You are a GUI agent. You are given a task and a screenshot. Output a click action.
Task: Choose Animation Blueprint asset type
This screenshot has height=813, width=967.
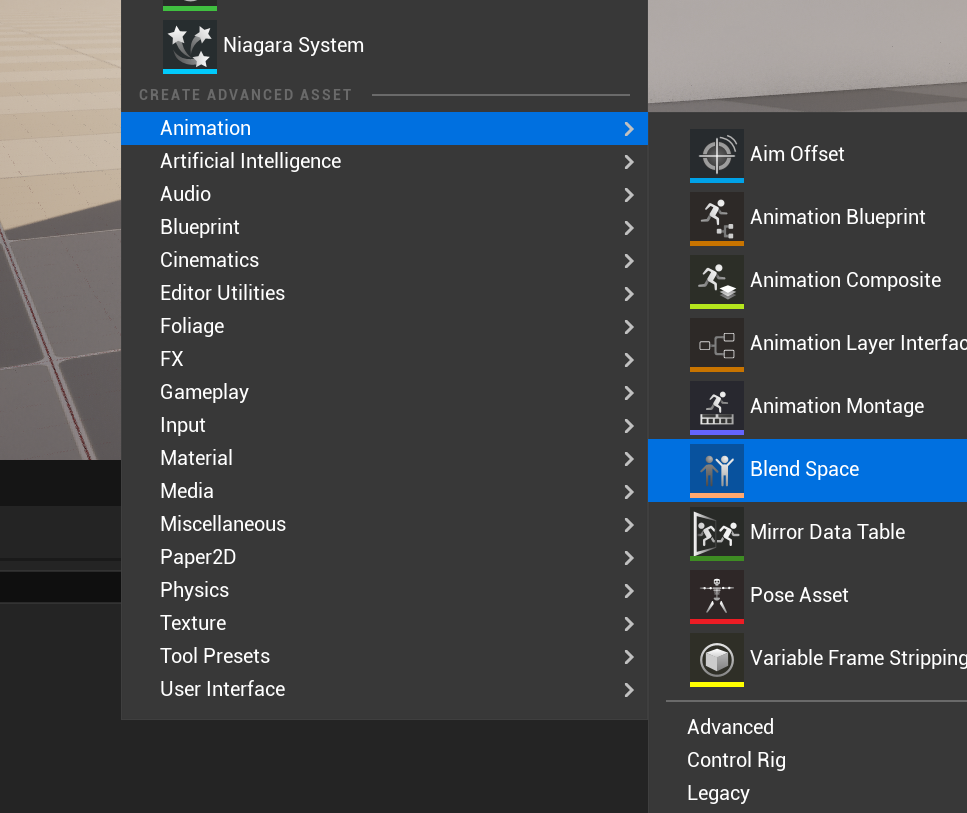[807, 218]
